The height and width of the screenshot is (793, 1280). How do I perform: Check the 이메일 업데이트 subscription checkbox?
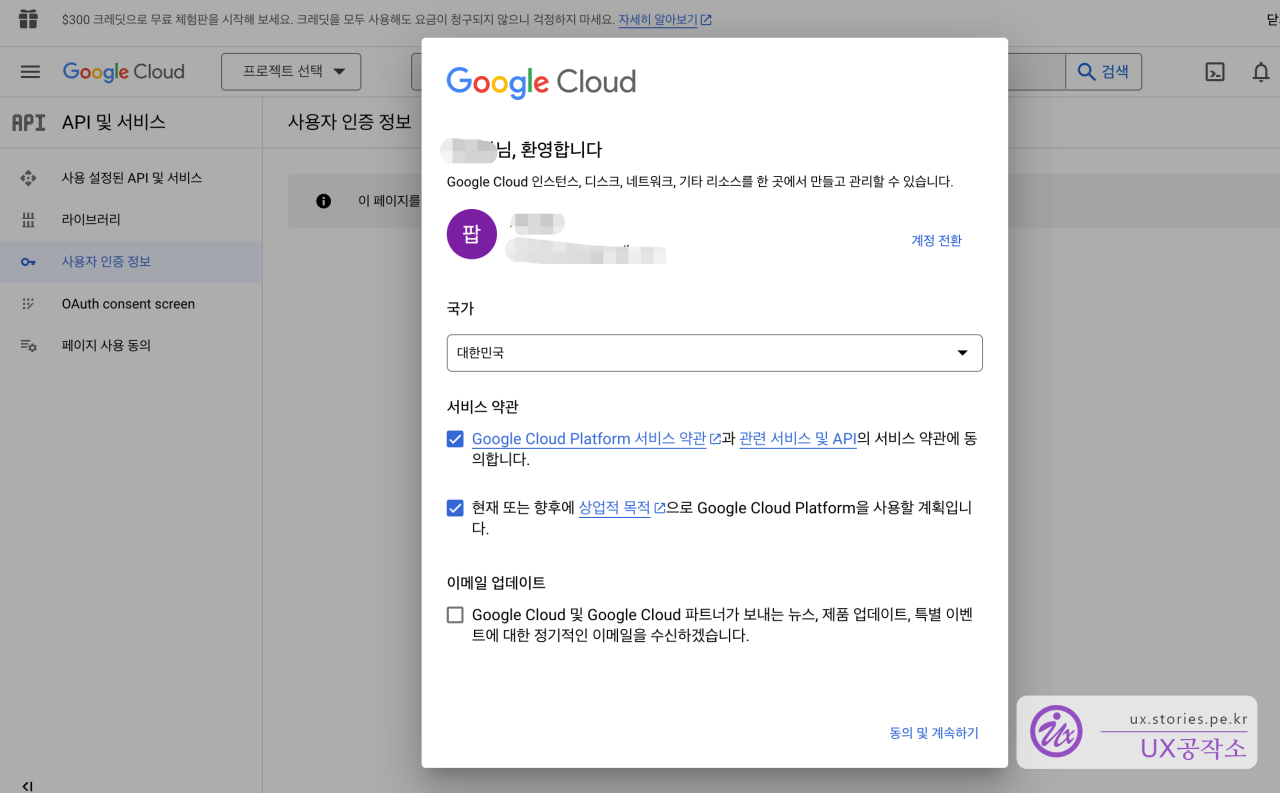(455, 615)
